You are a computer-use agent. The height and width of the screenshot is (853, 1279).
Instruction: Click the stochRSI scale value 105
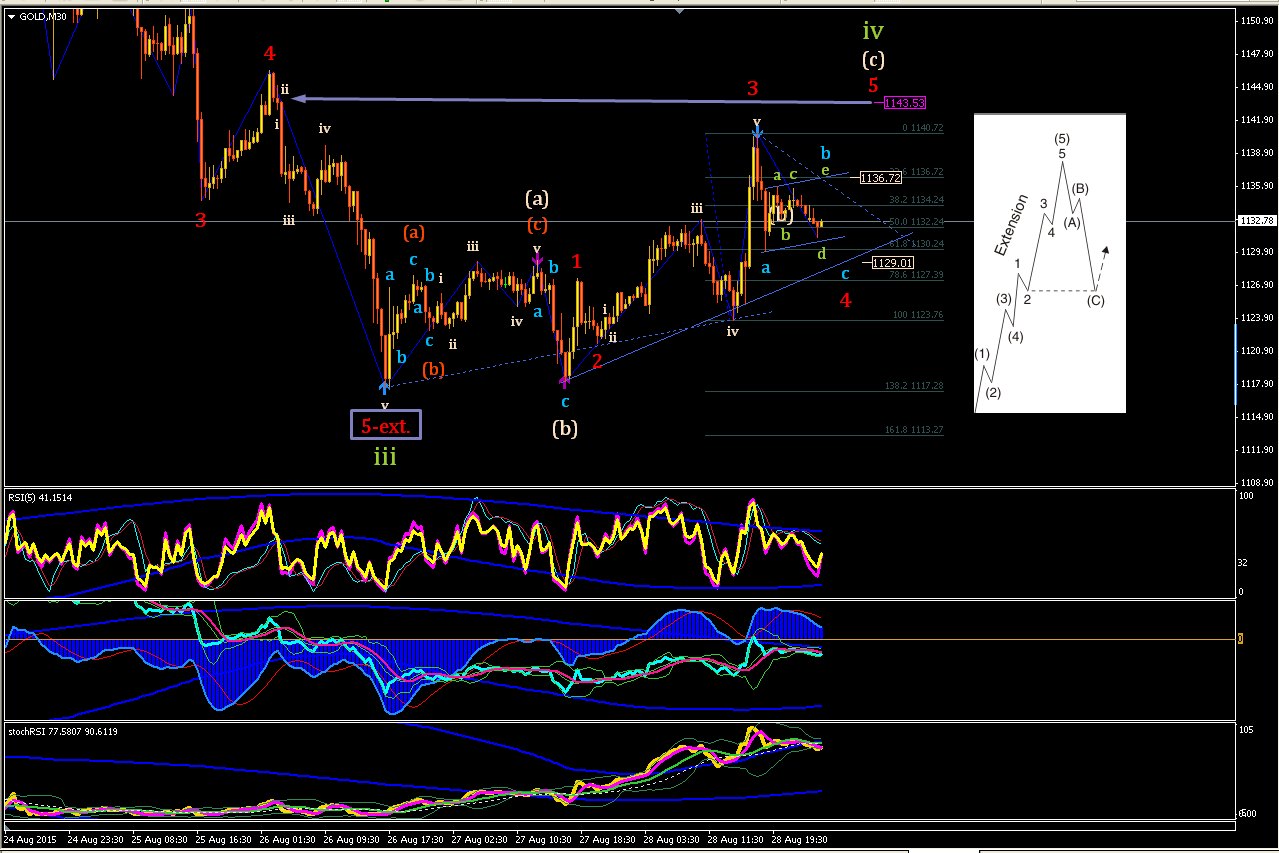[x=1245, y=730]
